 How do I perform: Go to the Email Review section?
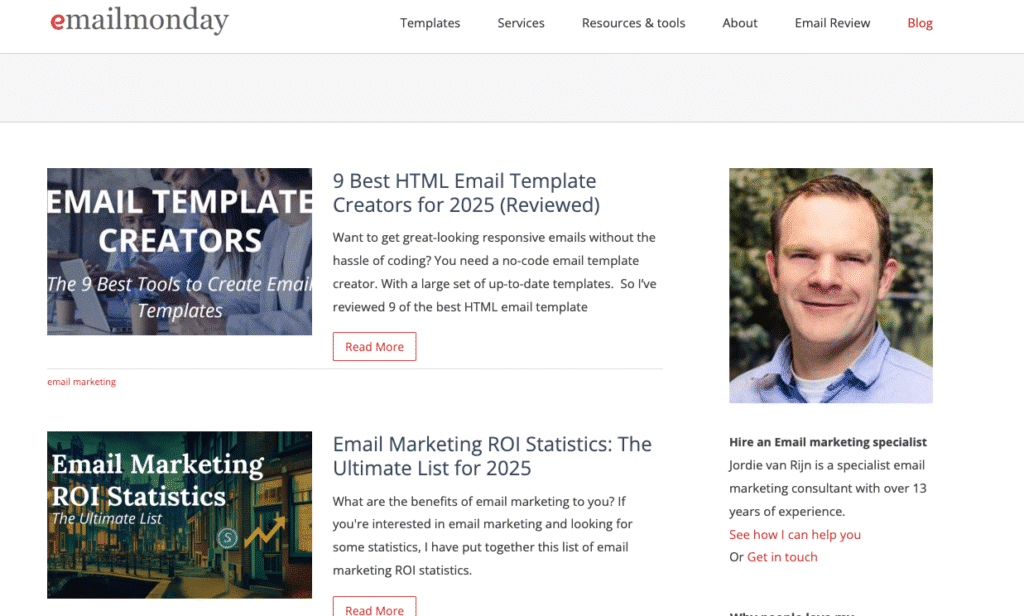tap(832, 22)
